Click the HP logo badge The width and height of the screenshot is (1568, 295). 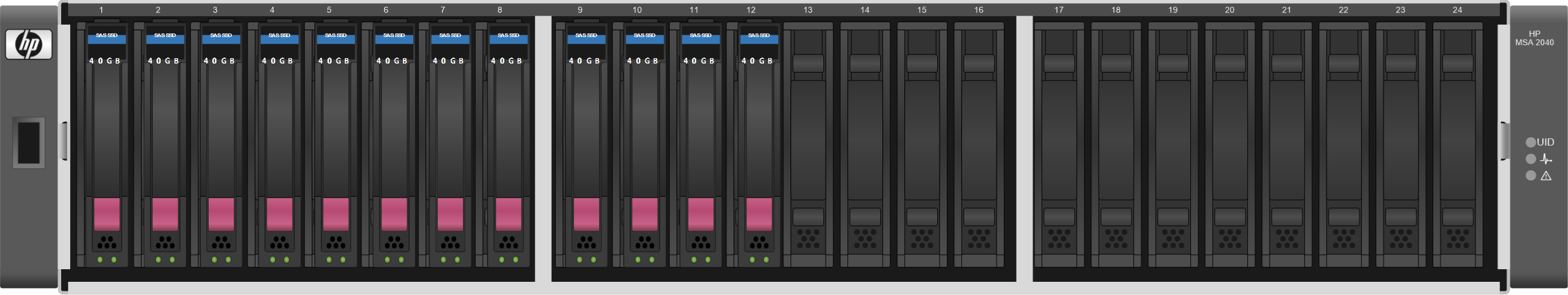(x=29, y=44)
